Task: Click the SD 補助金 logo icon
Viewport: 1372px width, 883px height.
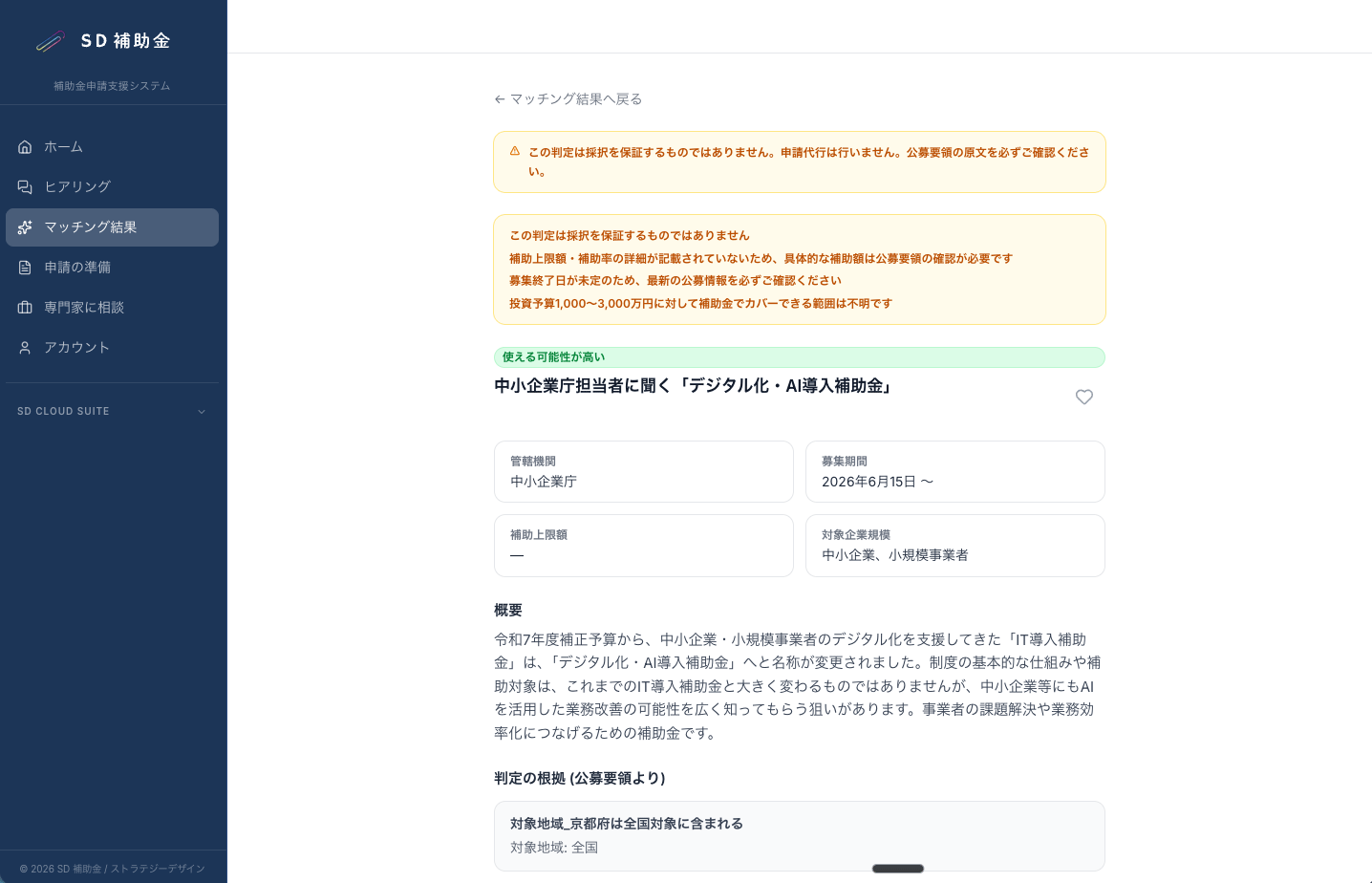Action: coord(50,41)
